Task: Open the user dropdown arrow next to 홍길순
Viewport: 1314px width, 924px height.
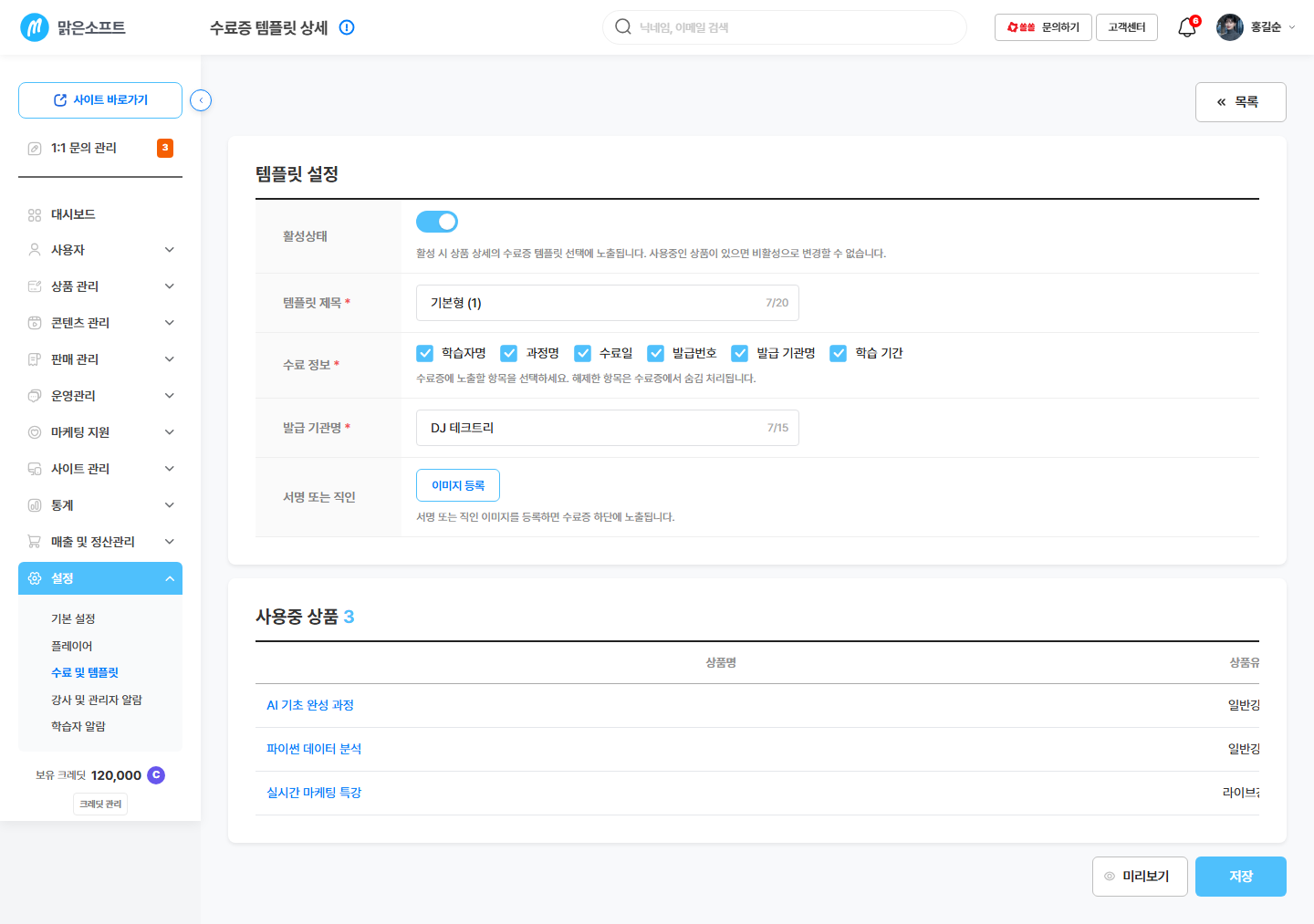Action: point(1292,27)
